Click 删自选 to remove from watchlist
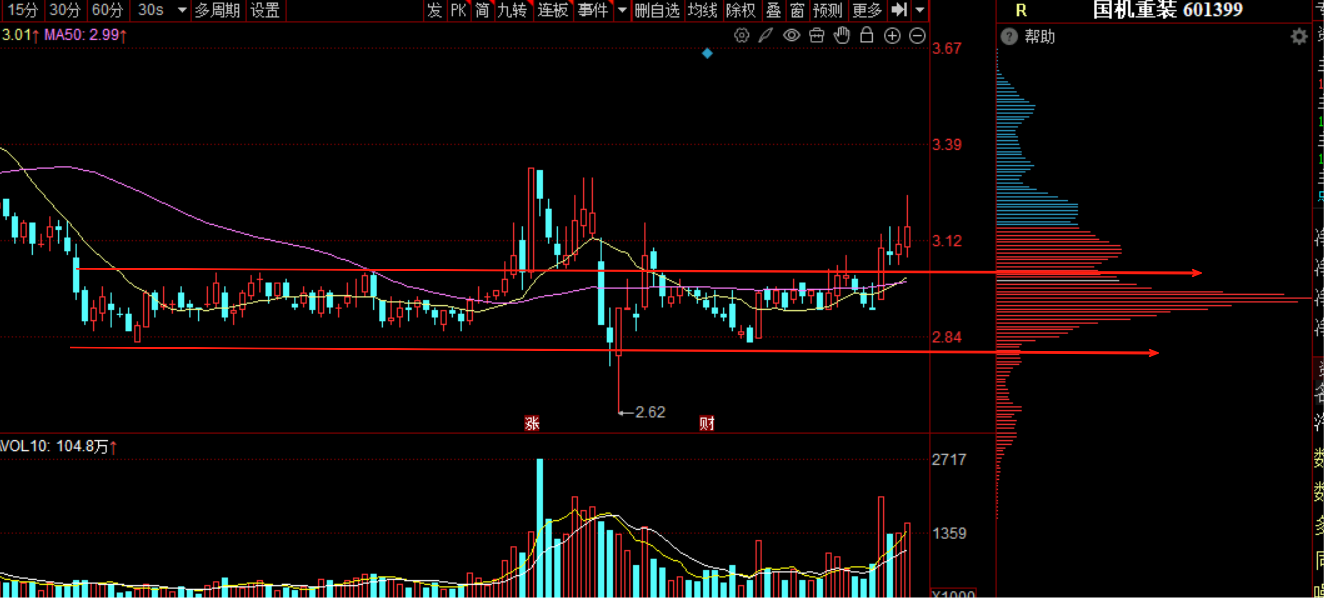Viewport: 1324px width, 598px height. point(657,10)
